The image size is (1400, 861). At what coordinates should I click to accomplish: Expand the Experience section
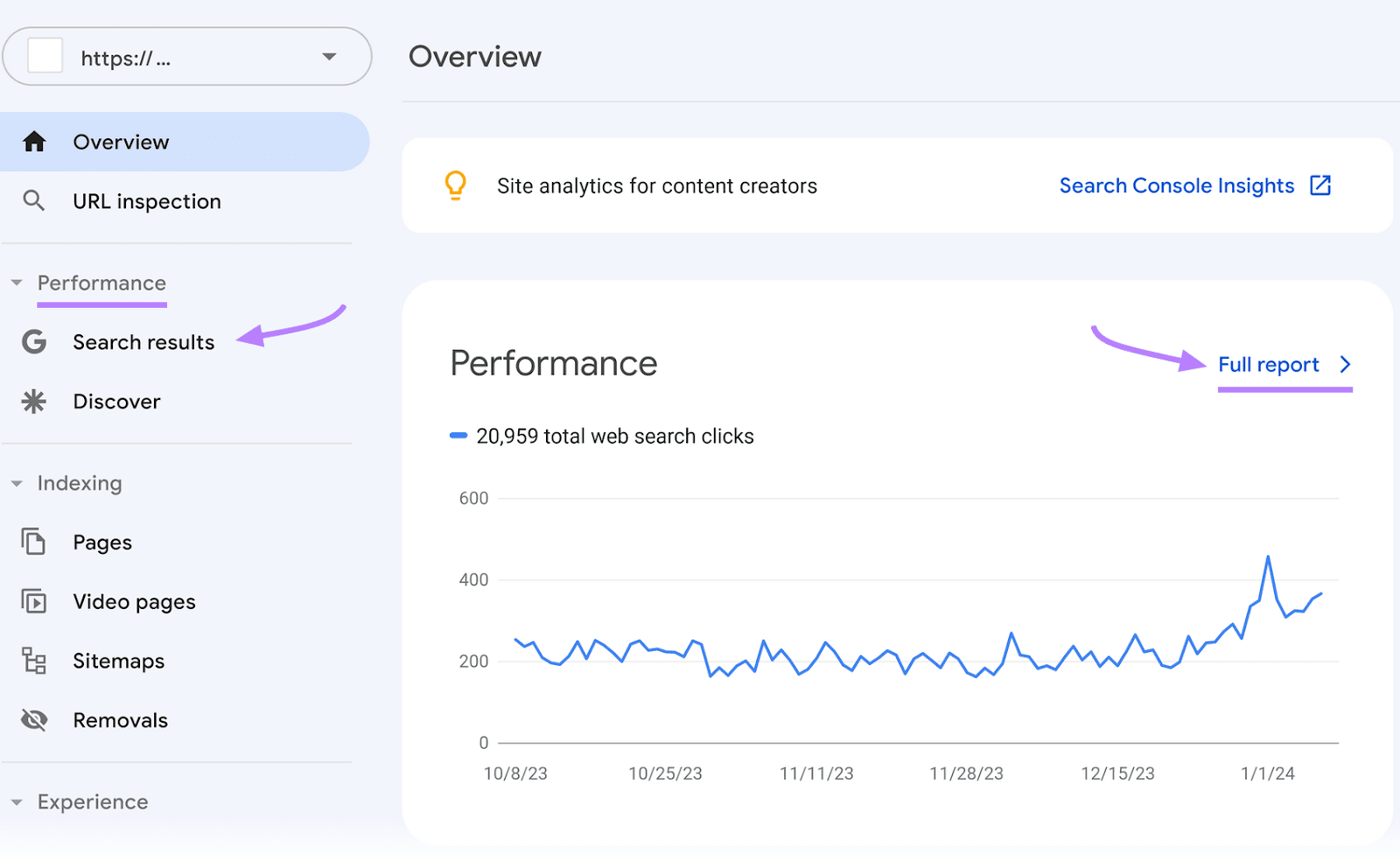[16, 801]
